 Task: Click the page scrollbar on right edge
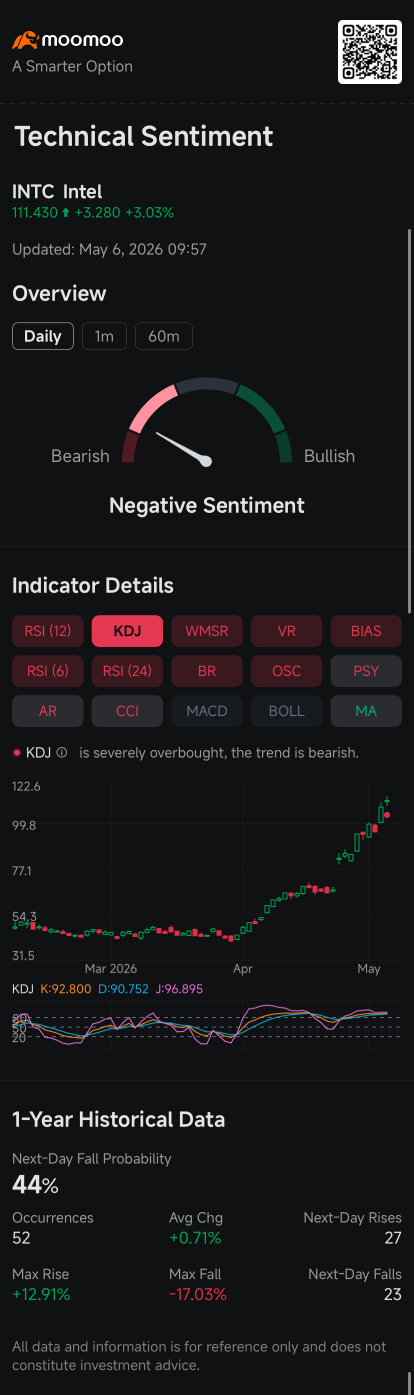coord(409,420)
